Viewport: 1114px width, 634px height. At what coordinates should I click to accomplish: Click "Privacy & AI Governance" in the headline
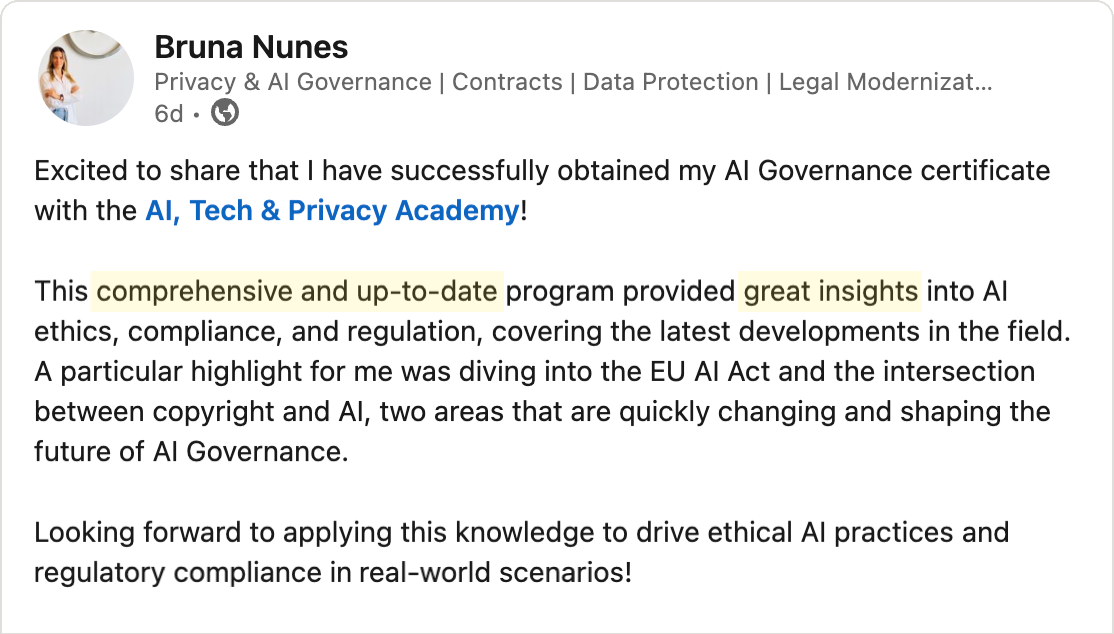[293, 82]
